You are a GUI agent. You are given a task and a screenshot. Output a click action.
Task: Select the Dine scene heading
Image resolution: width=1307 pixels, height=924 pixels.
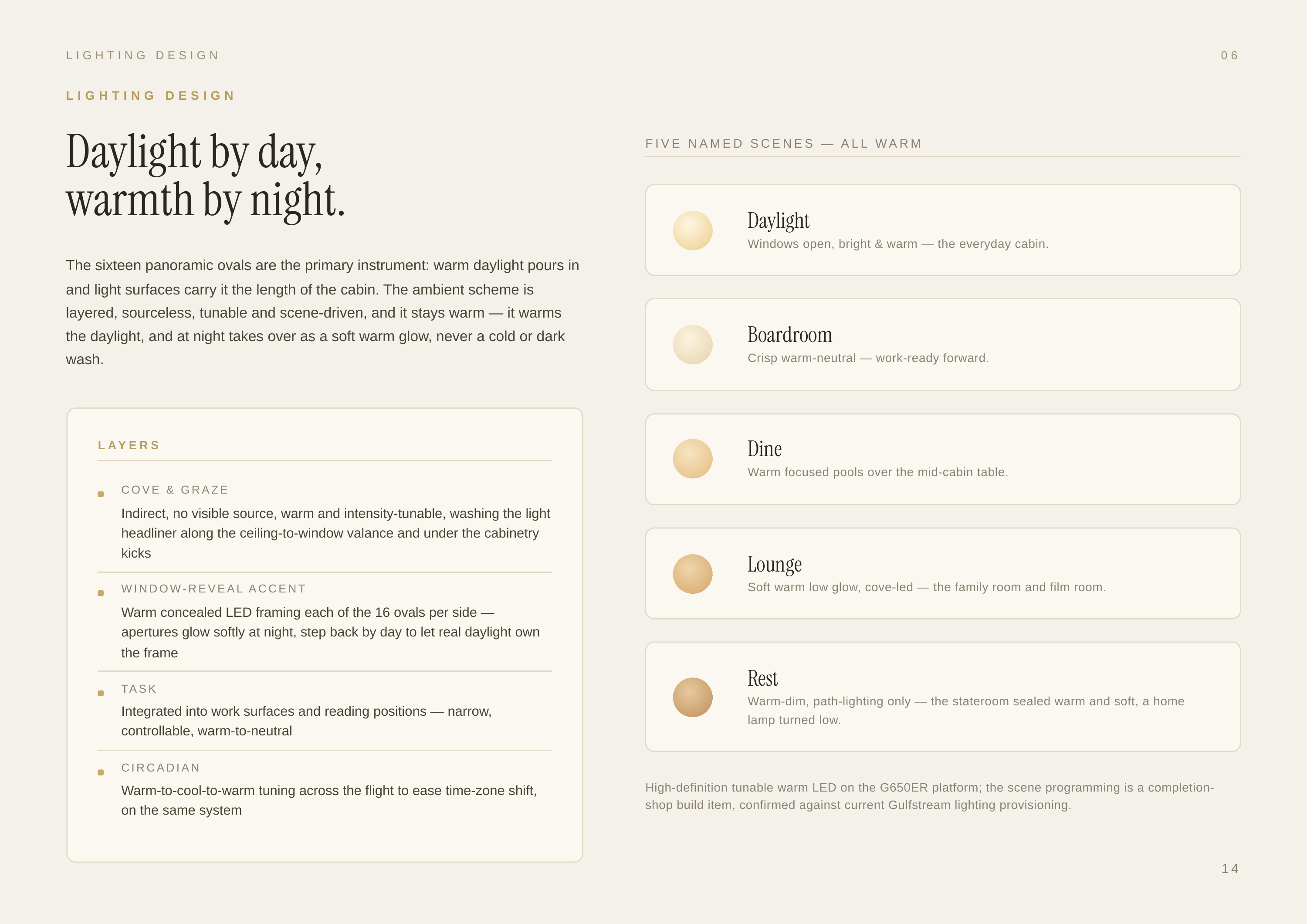pos(765,449)
